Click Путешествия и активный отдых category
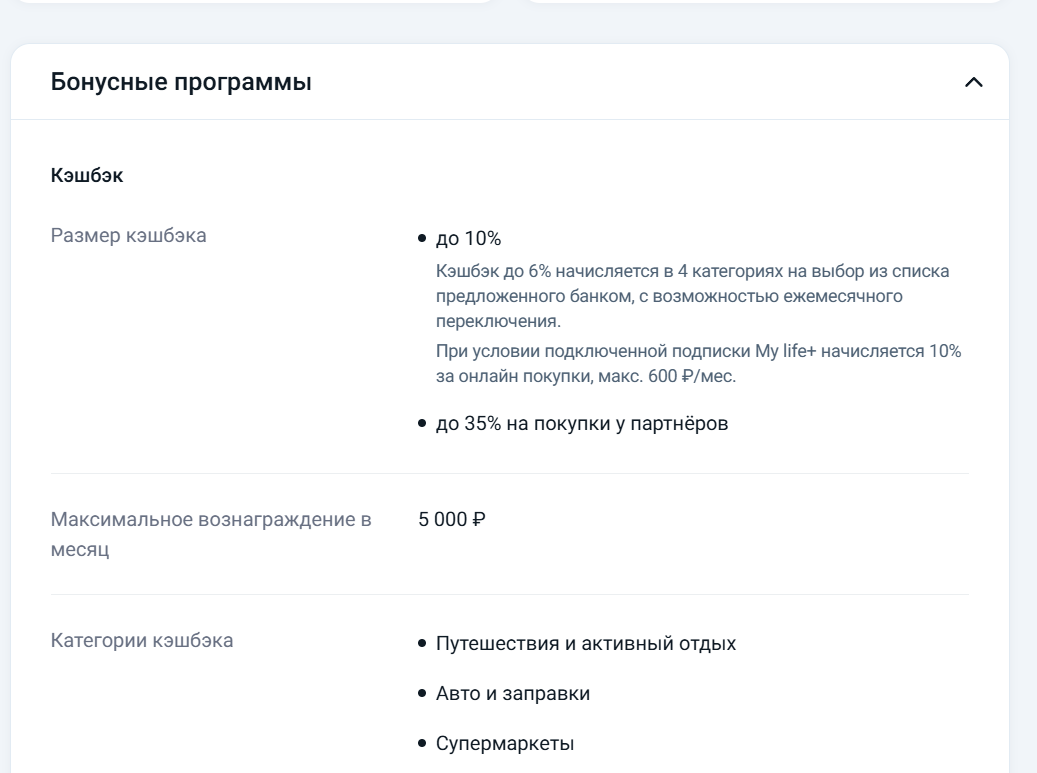This screenshot has height=773, width=1037. 586,643
